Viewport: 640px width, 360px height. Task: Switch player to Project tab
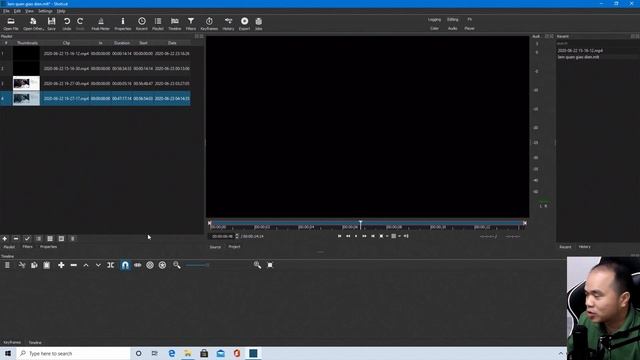coord(234,247)
